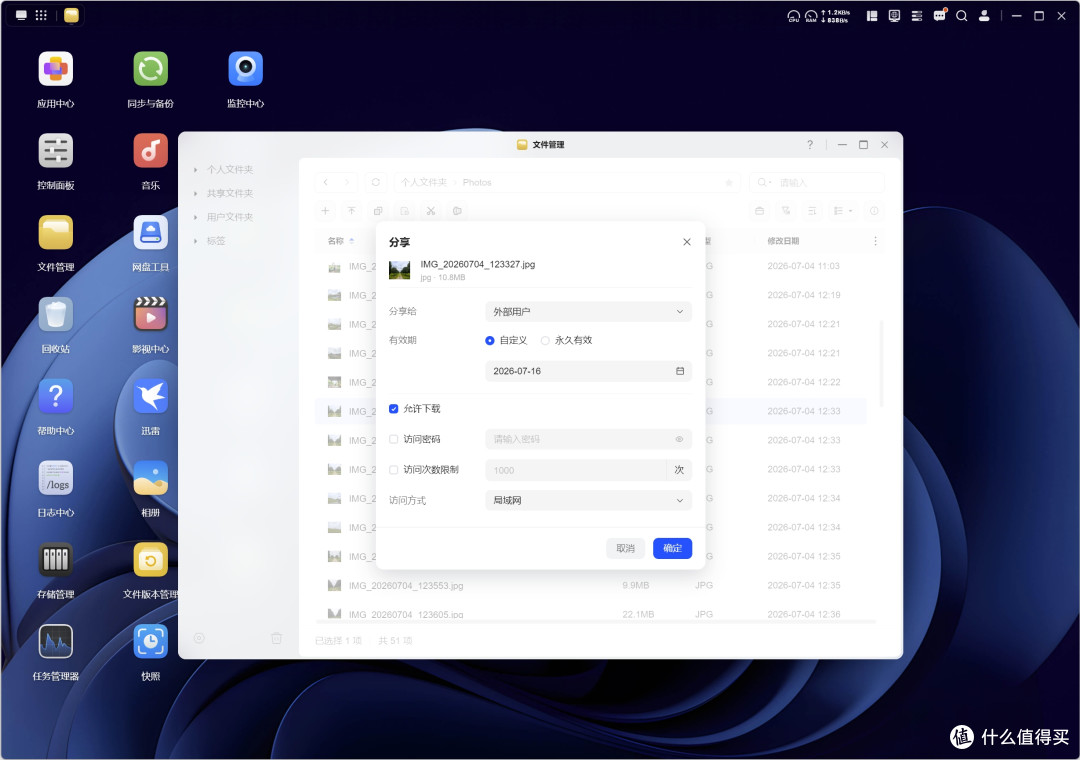Open the 访问方式 局域网 dropdown
Image resolution: width=1080 pixels, height=760 pixels.
pos(588,500)
